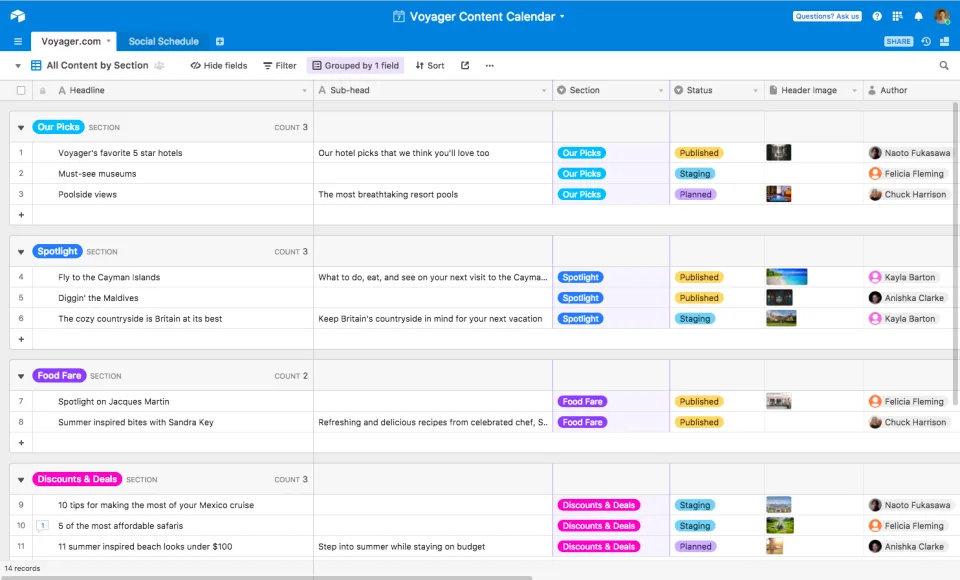960x580 pixels.
Task: Open the notifications bell icon
Action: point(918,17)
